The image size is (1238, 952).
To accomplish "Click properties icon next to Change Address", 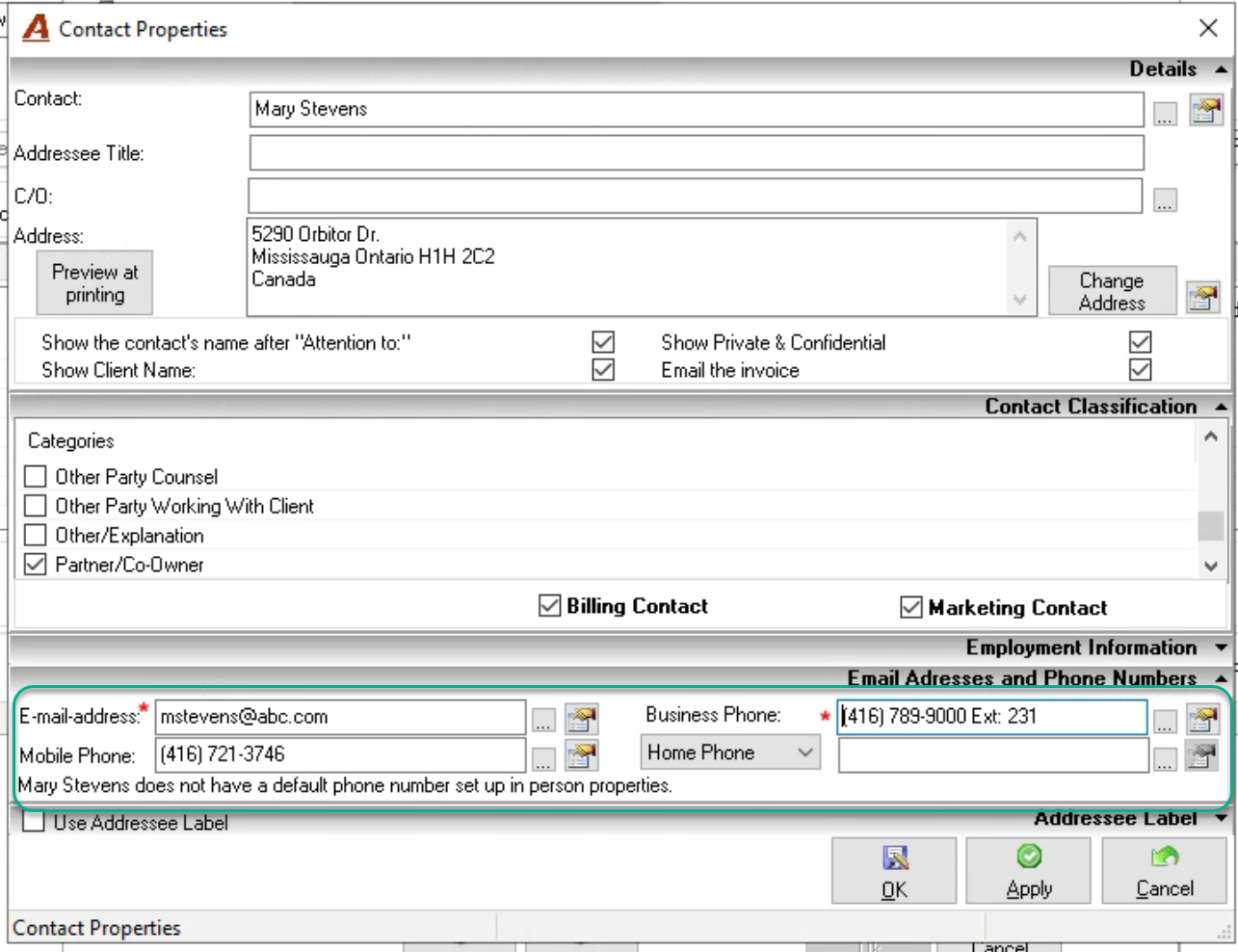I will click(1201, 297).
